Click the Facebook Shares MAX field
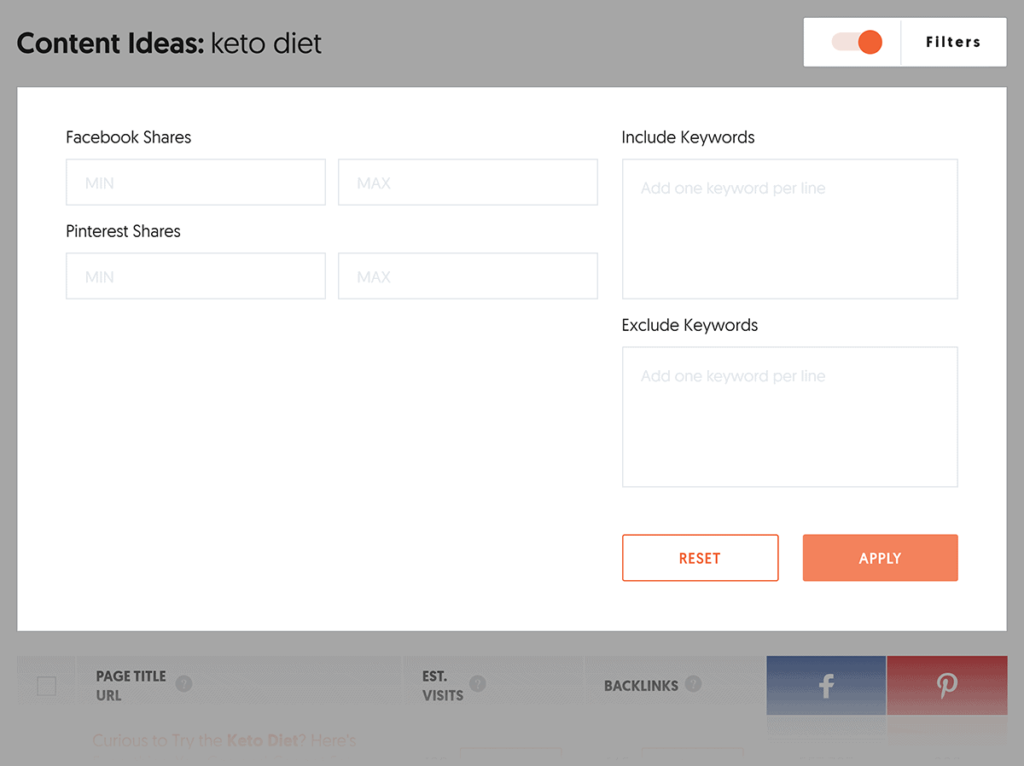 tap(467, 183)
